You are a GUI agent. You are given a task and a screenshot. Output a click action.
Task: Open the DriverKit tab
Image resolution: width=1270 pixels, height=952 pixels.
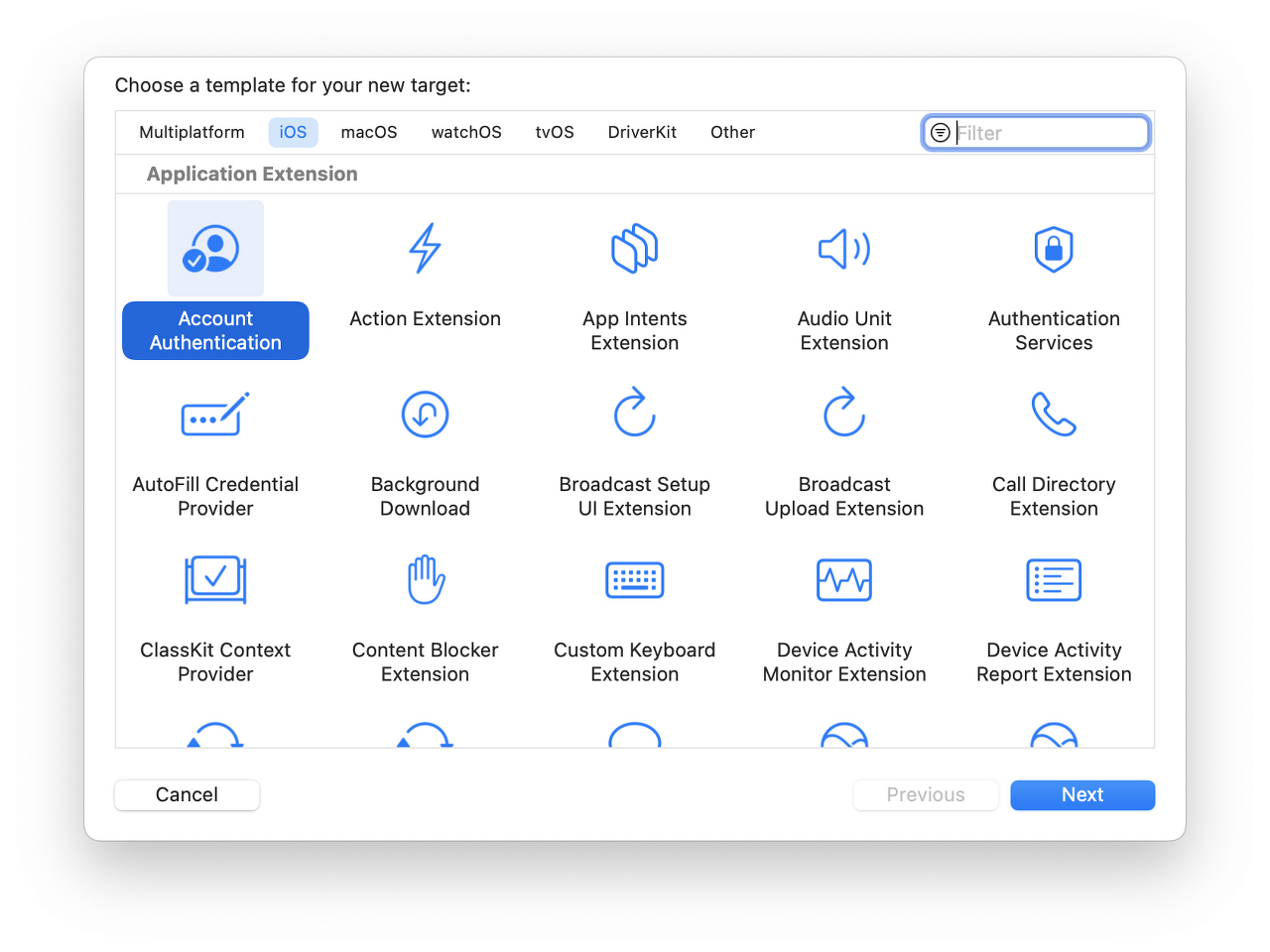tap(642, 132)
